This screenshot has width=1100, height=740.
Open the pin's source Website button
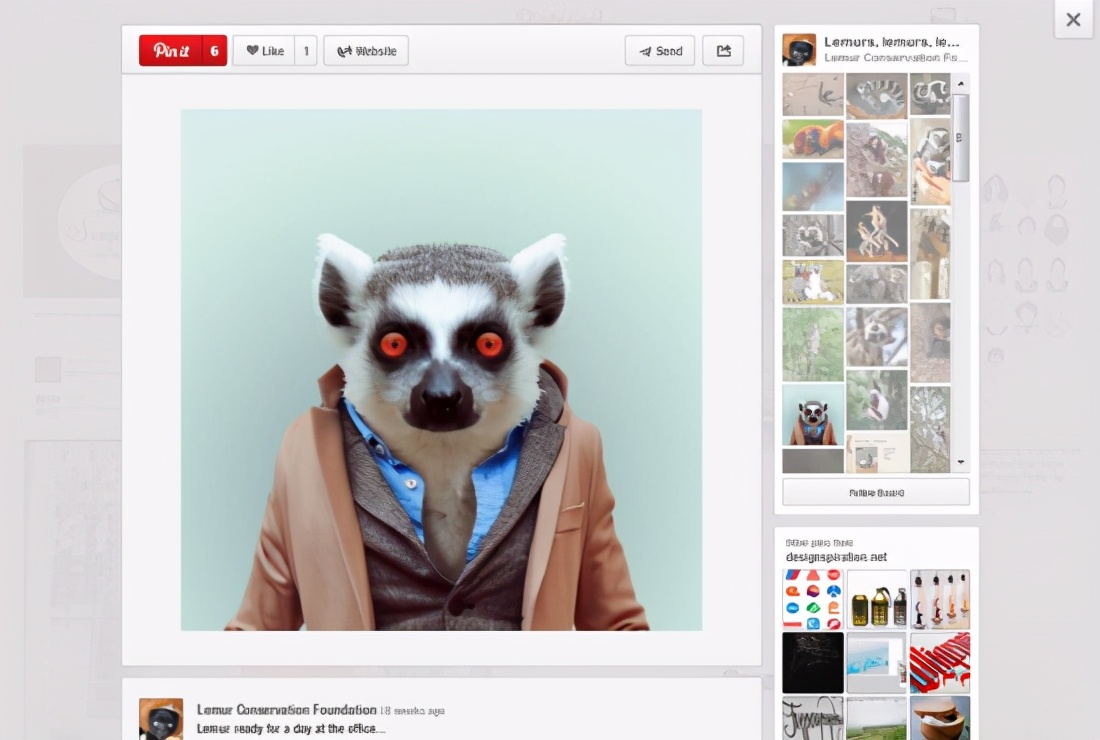point(366,51)
